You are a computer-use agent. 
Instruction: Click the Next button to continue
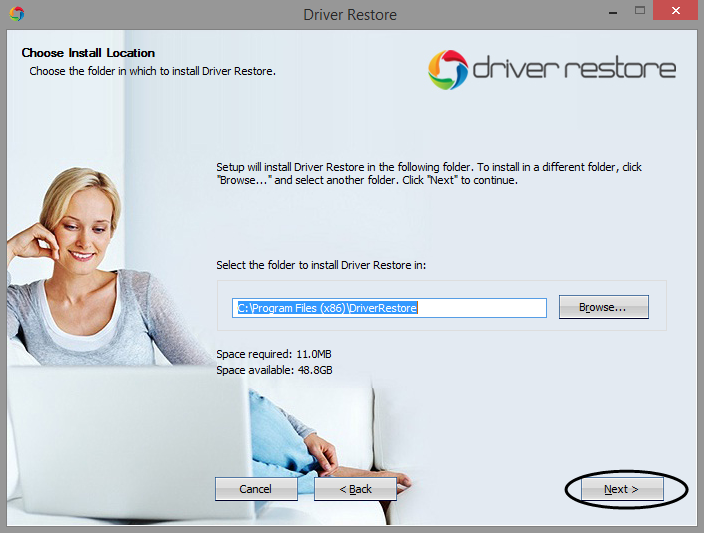[622, 489]
